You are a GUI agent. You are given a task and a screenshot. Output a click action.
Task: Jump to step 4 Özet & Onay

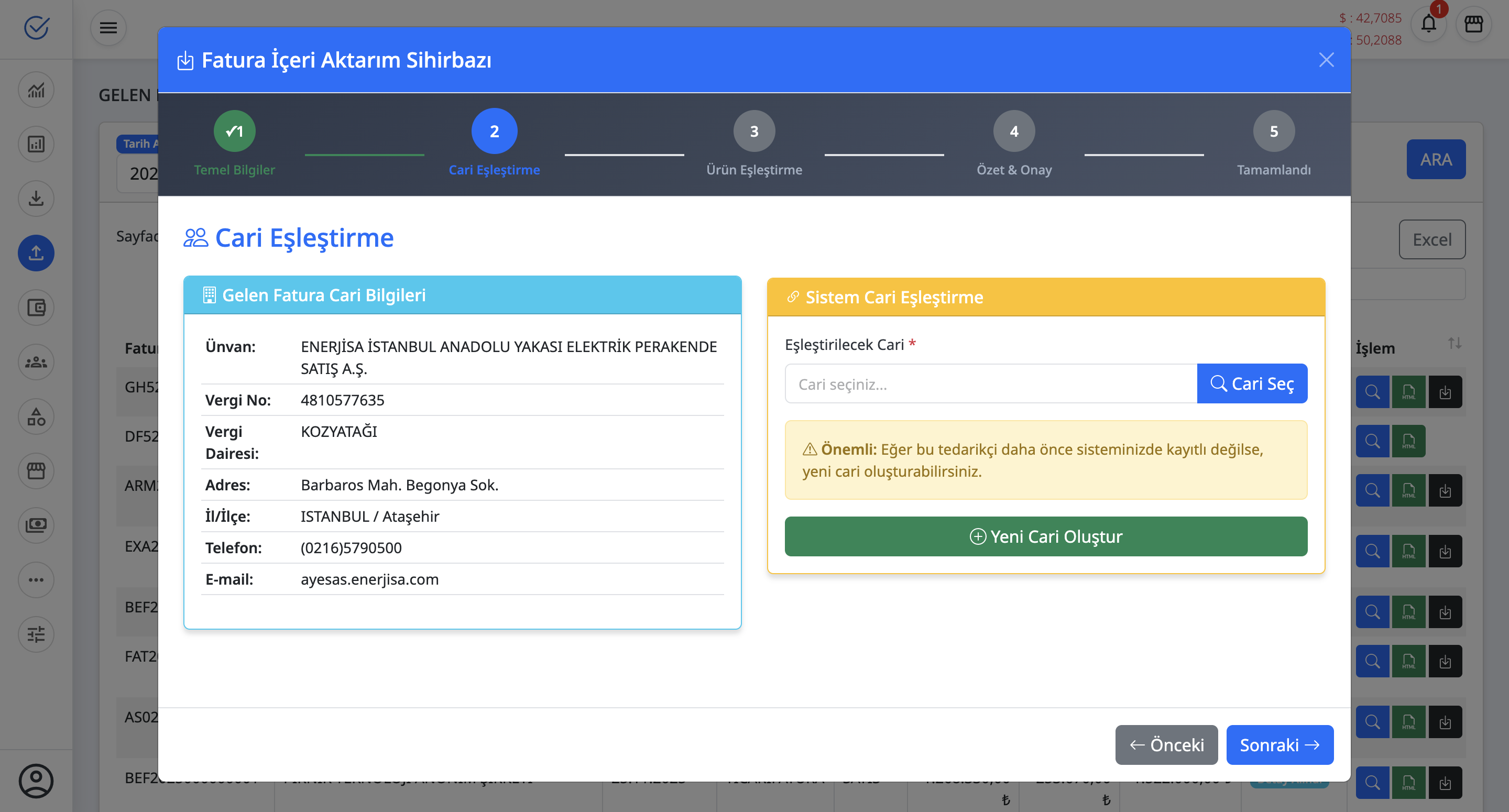(x=1014, y=131)
